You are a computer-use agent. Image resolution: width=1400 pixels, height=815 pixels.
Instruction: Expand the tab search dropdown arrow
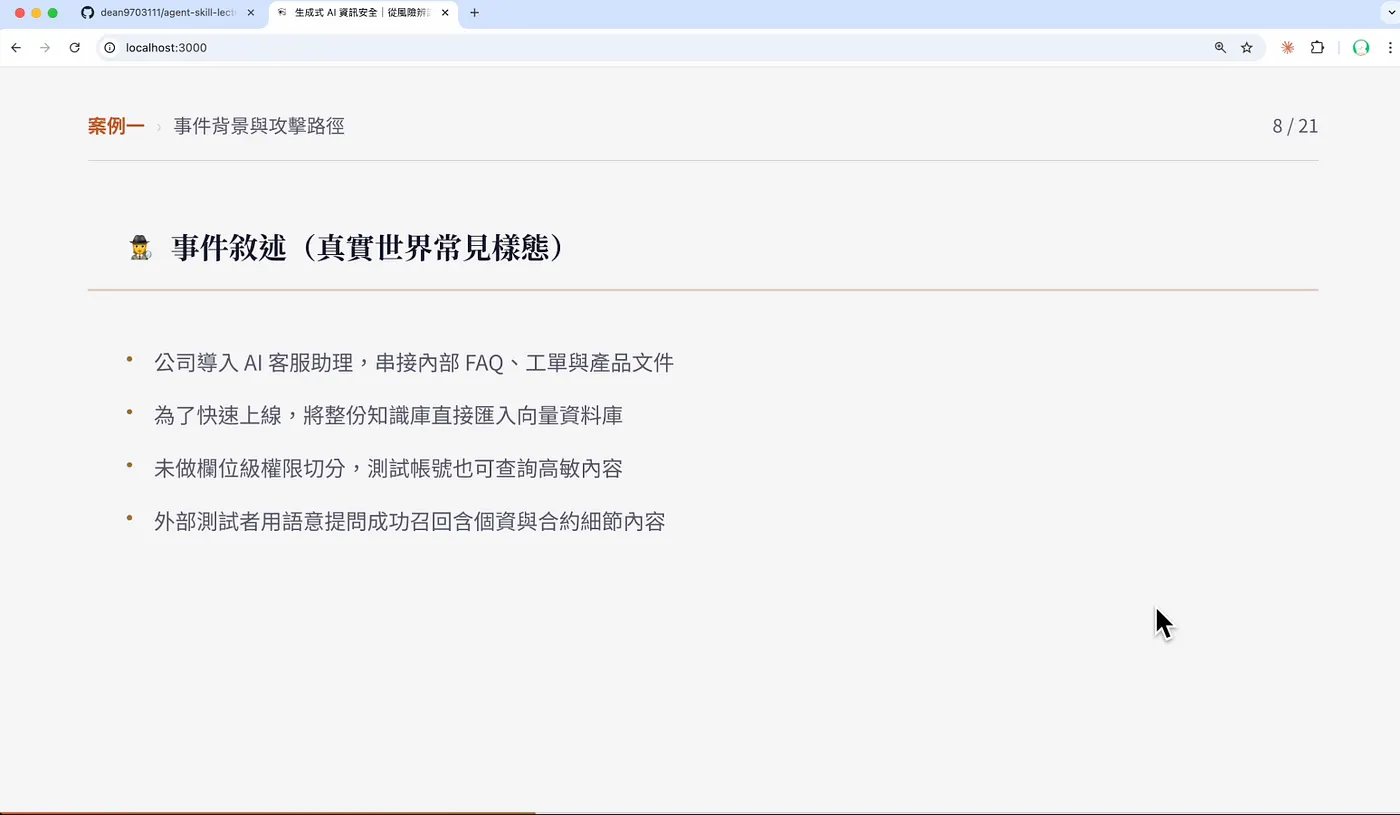tap(1389, 13)
